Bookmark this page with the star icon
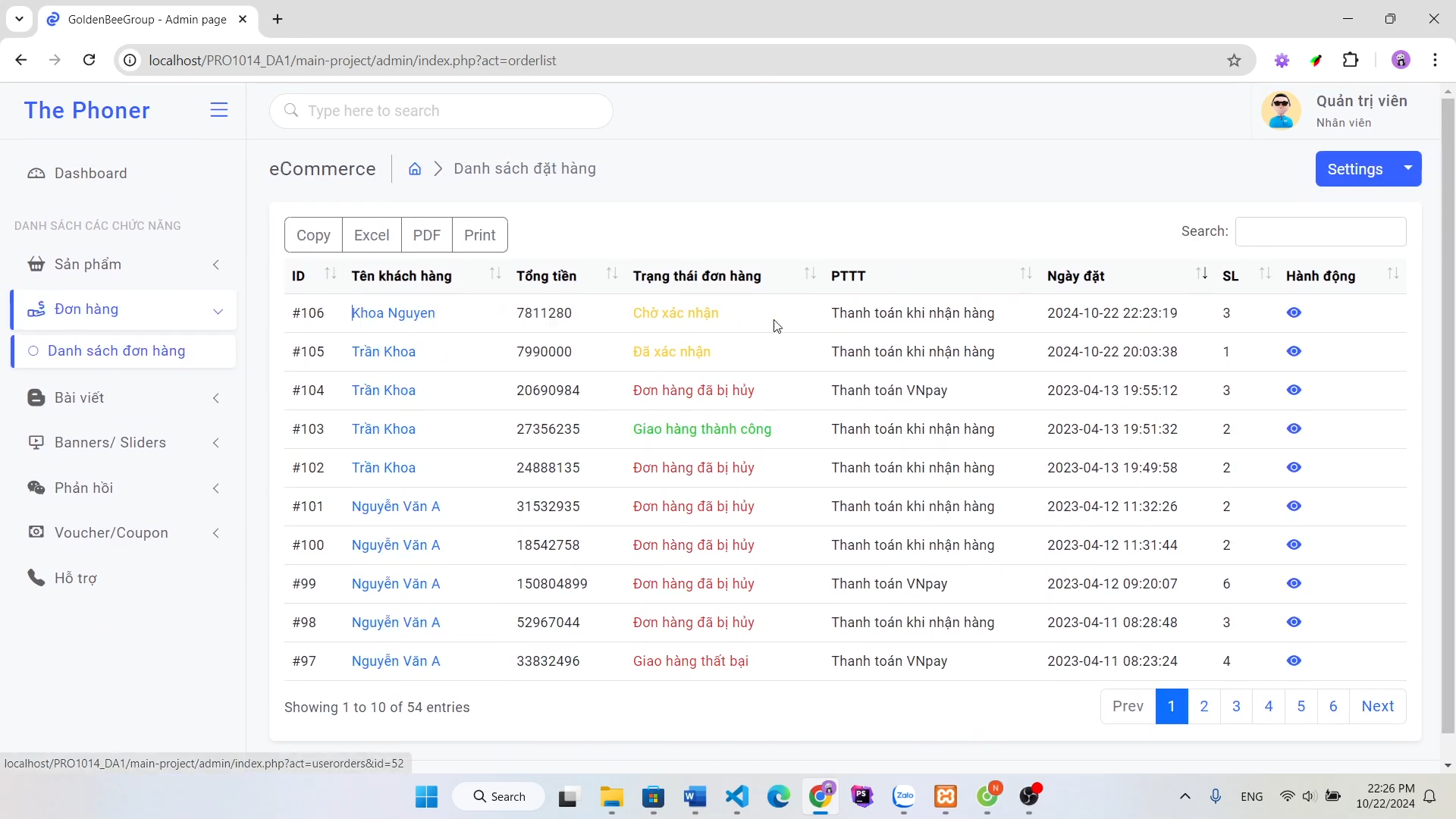1456x819 pixels. [1234, 61]
